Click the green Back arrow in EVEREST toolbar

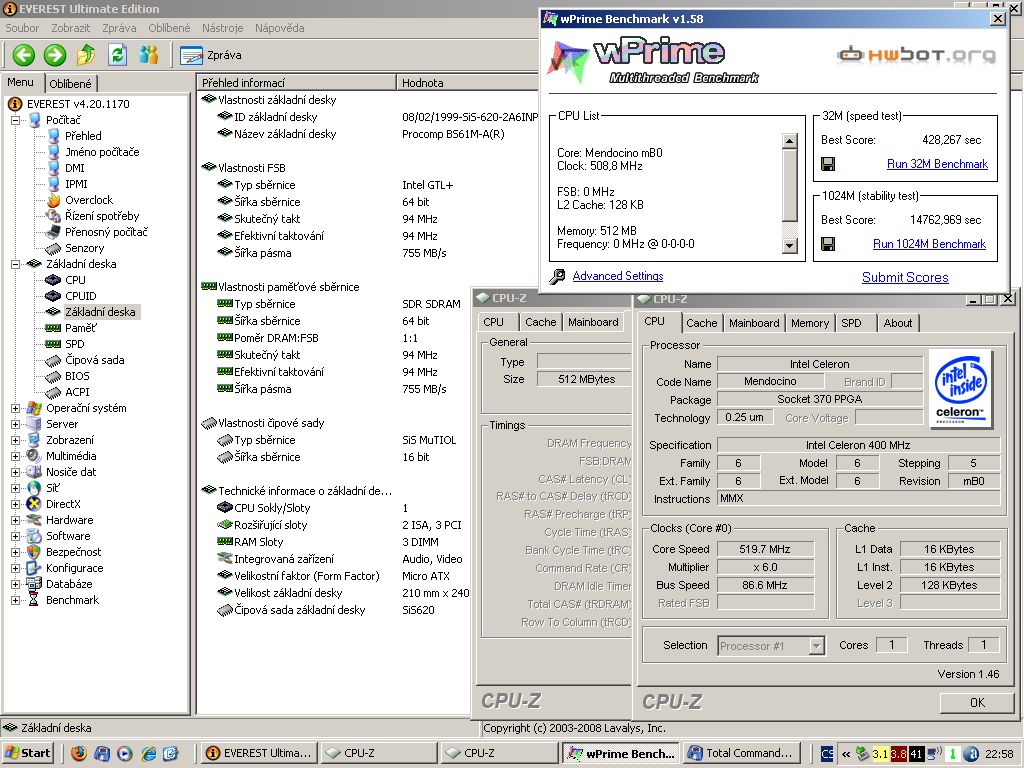24,55
